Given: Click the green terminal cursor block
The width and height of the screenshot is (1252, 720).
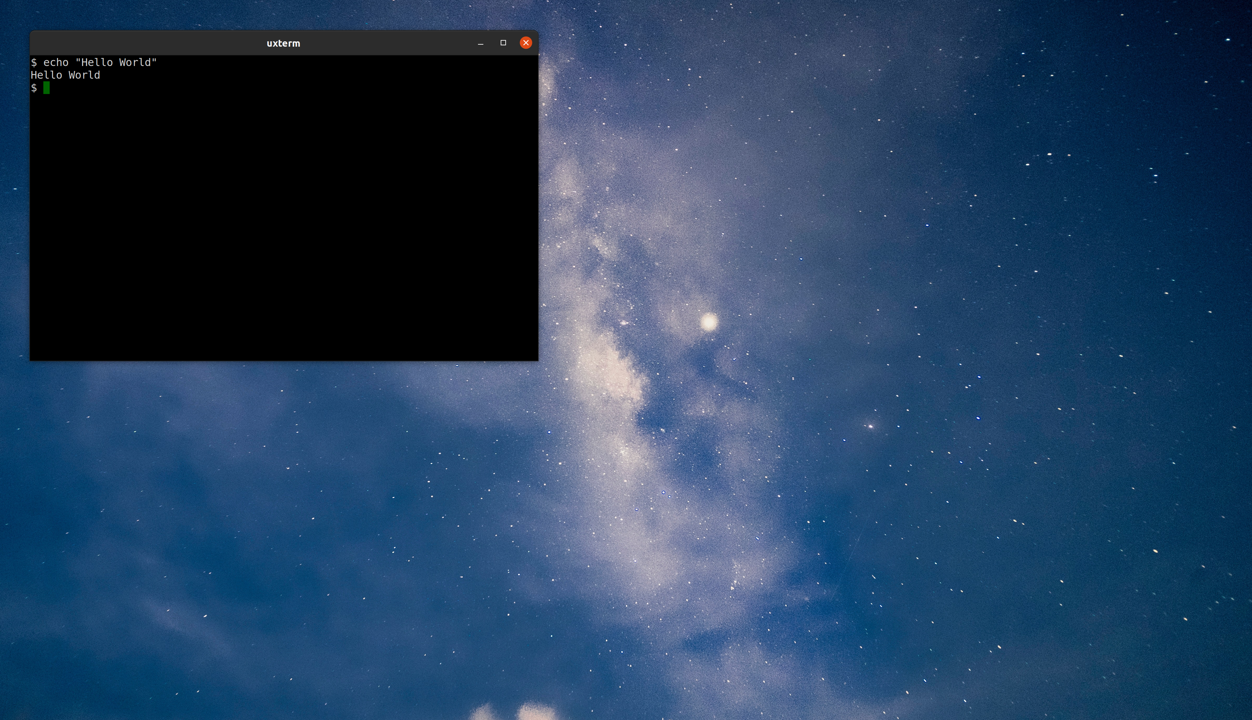Looking at the screenshot, I should pyautogui.click(x=46, y=88).
